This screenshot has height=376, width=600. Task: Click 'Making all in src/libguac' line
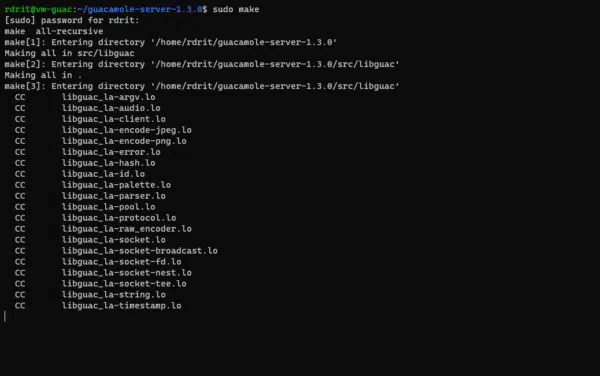pos(70,53)
